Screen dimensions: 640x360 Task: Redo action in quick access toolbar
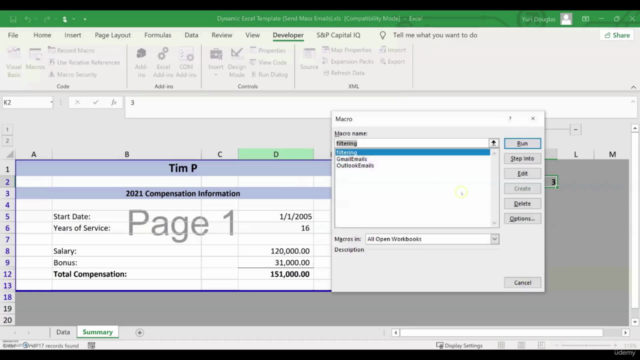(47, 19)
